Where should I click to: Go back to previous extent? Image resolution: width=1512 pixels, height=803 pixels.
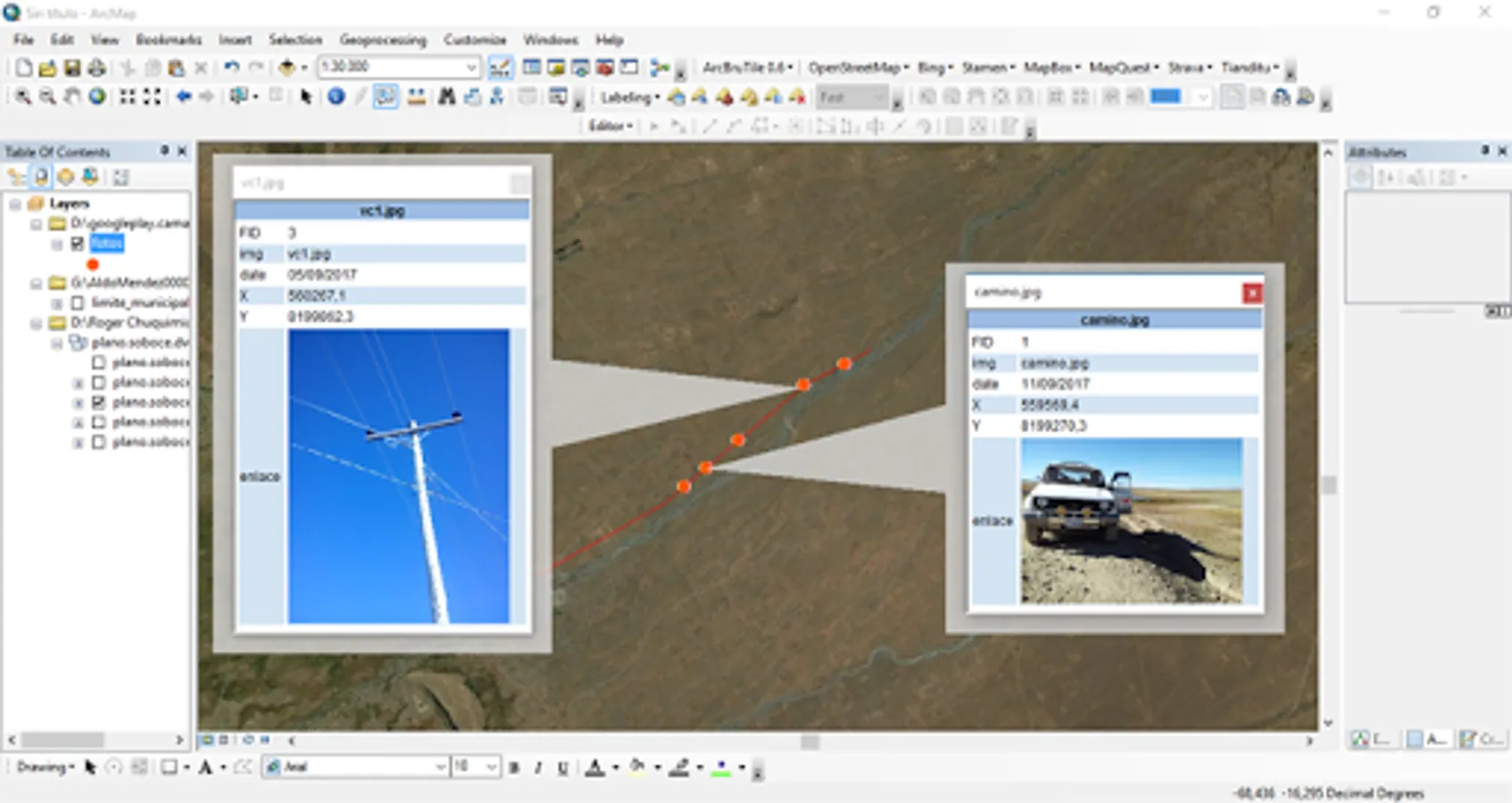point(184,96)
